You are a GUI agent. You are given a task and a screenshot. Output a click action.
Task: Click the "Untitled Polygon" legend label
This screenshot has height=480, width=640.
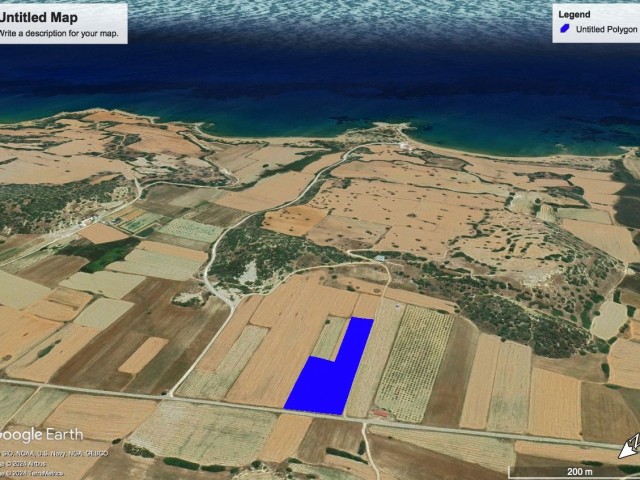606,29
